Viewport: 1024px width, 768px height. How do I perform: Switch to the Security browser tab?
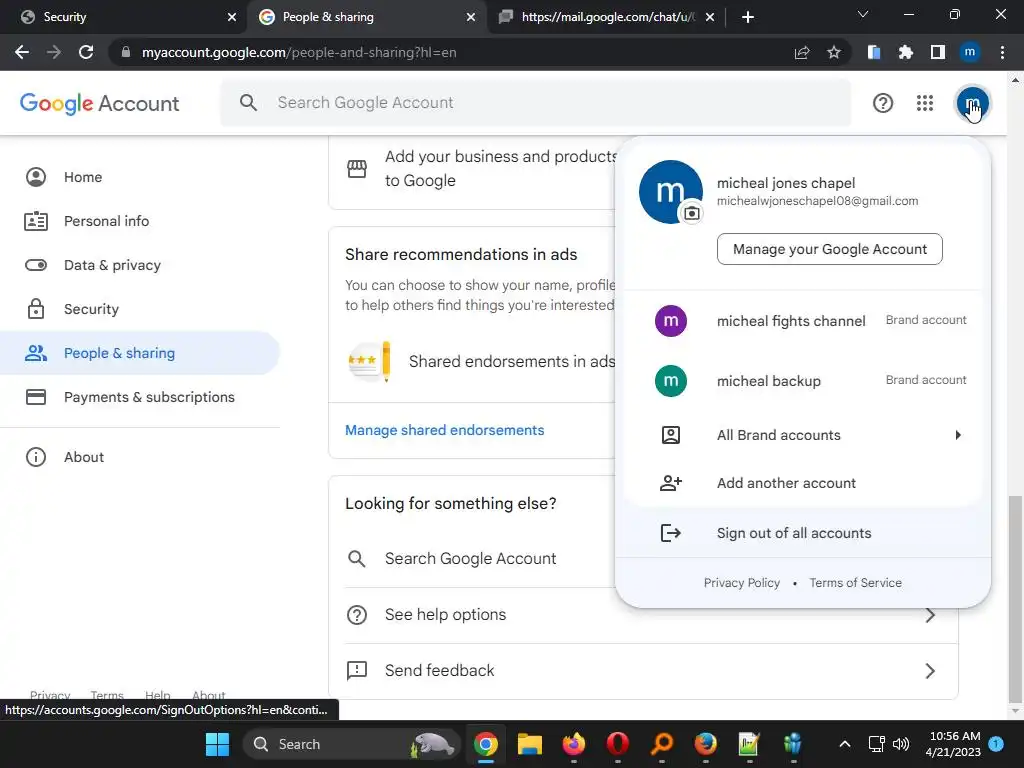pyautogui.click(x=124, y=17)
